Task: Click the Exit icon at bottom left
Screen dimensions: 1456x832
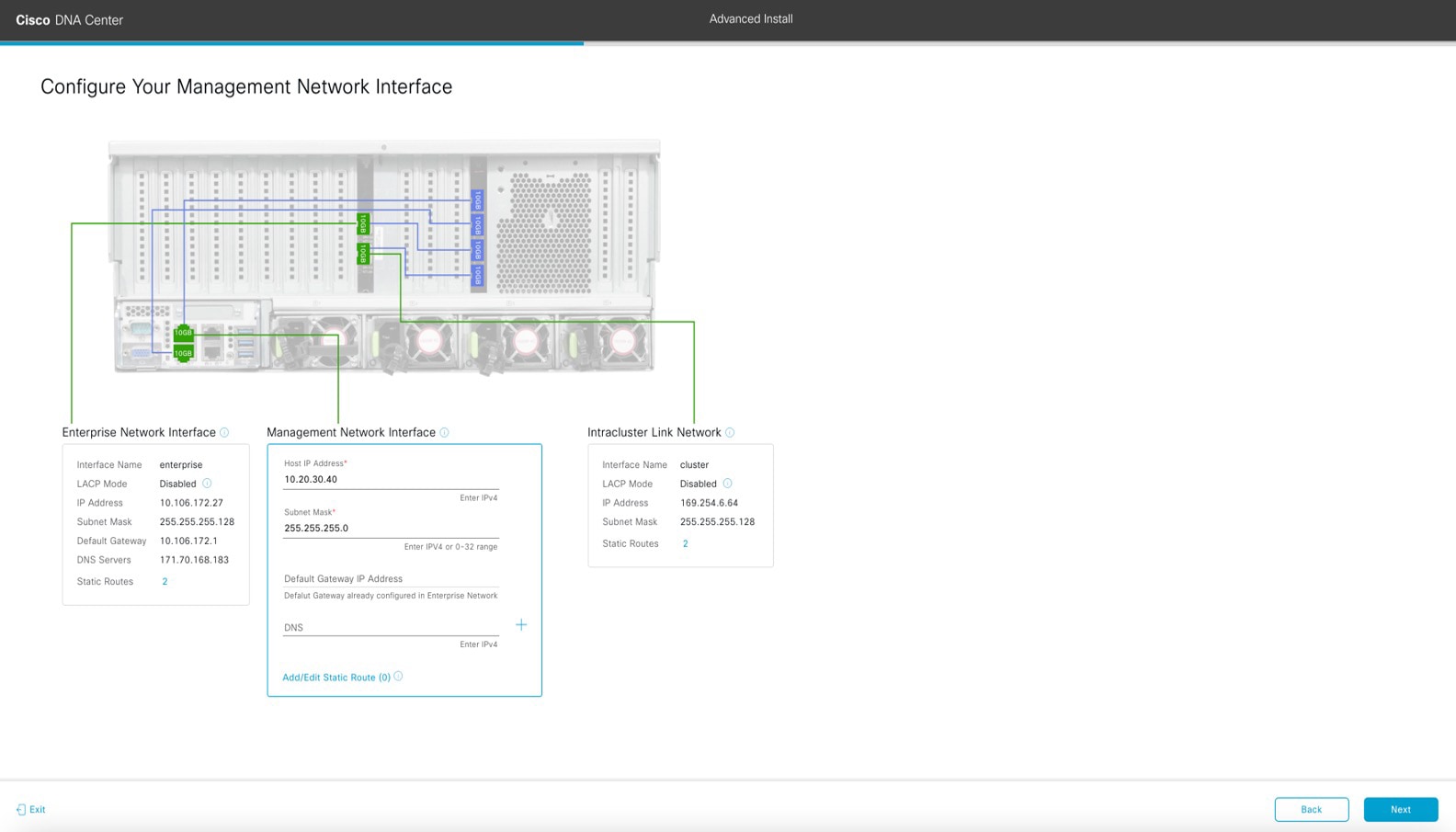Action: [x=21, y=810]
